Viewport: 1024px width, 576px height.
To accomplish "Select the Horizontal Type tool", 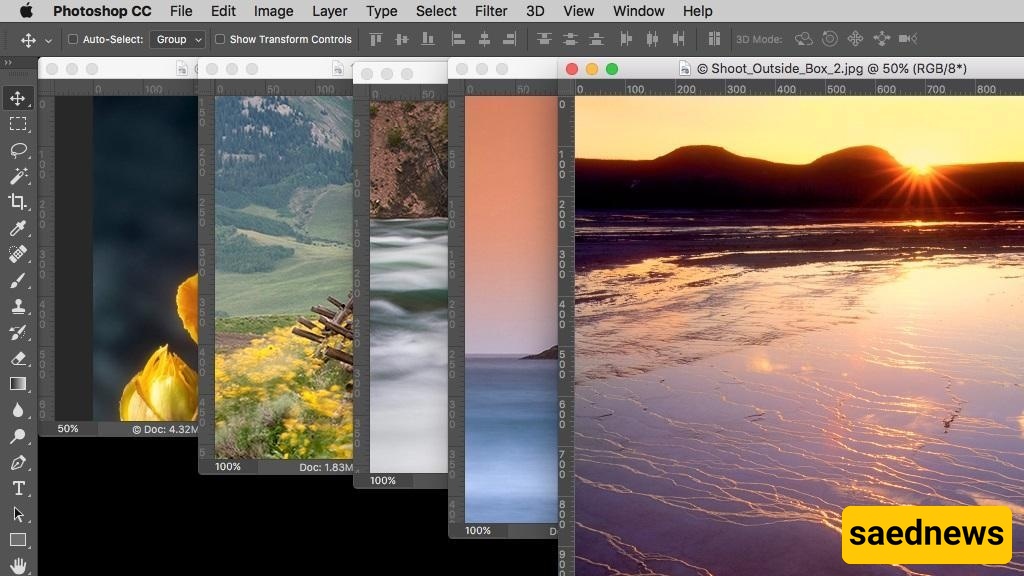I will coord(18,489).
